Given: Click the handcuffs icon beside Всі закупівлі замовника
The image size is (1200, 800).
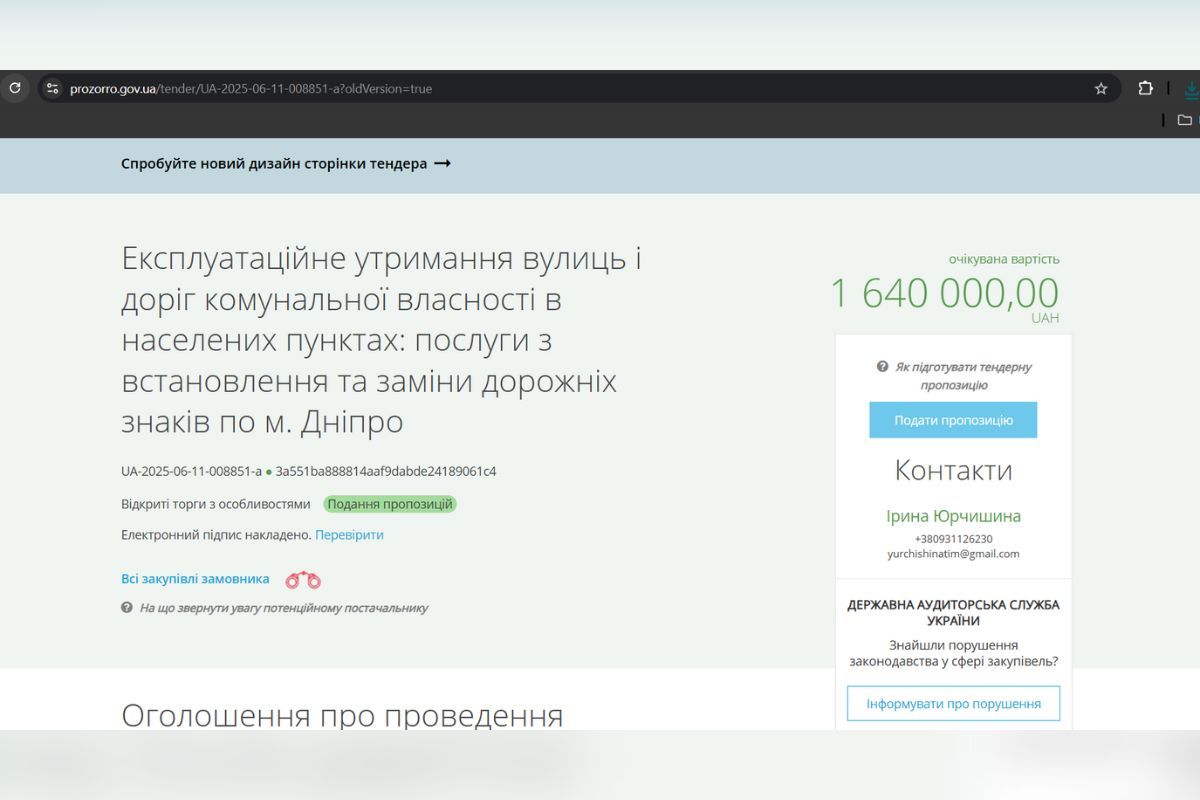Looking at the screenshot, I should pyautogui.click(x=305, y=579).
